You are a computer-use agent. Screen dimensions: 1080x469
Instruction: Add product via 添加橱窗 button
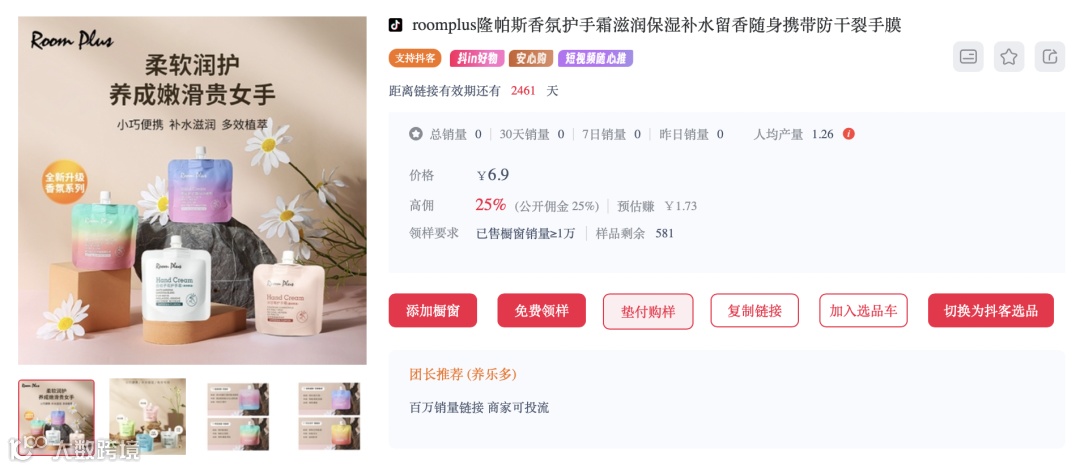tap(433, 311)
